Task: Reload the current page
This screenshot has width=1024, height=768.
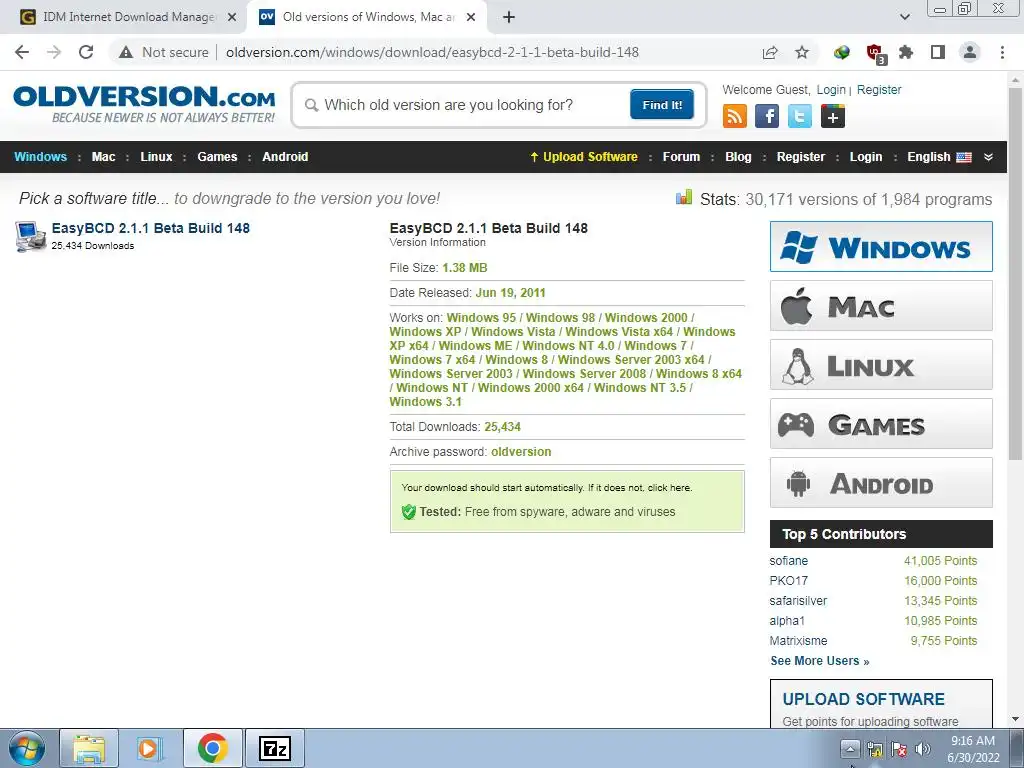Action: (x=86, y=52)
